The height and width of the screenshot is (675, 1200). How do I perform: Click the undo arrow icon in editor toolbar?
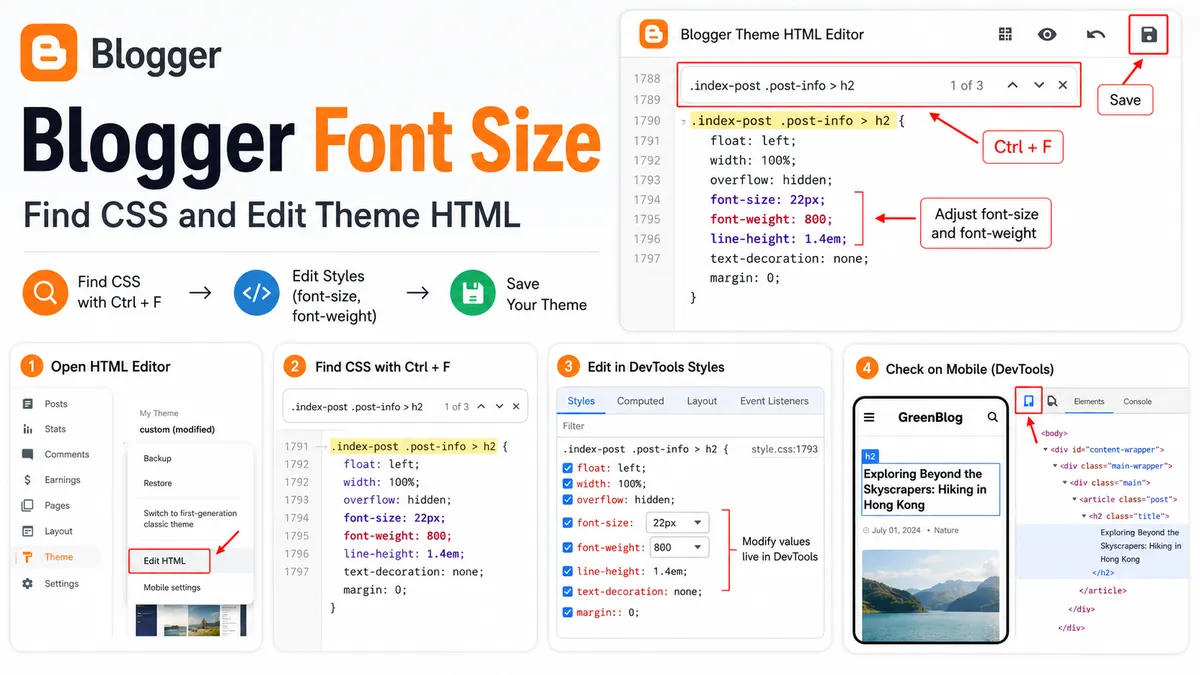(1096, 35)
